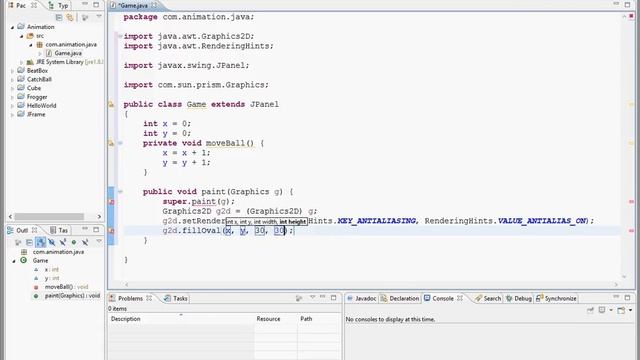Click Outline focus on active task icon
Image resolution: width=640 pixels, height=360 pixels.
pyautogui.click(x=18, y=242)
